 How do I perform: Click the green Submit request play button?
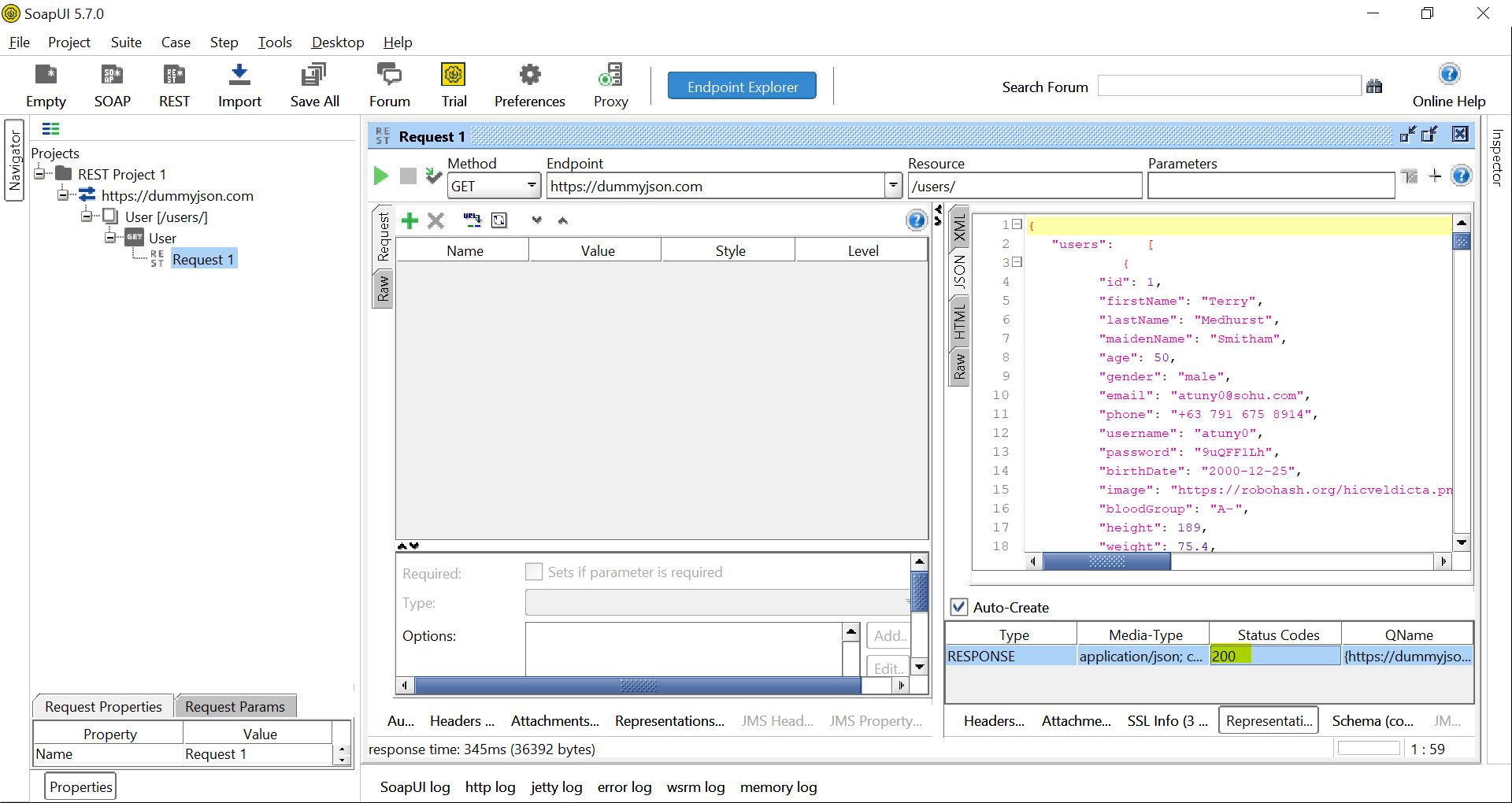pyautogui.click(x=380, y=176)
